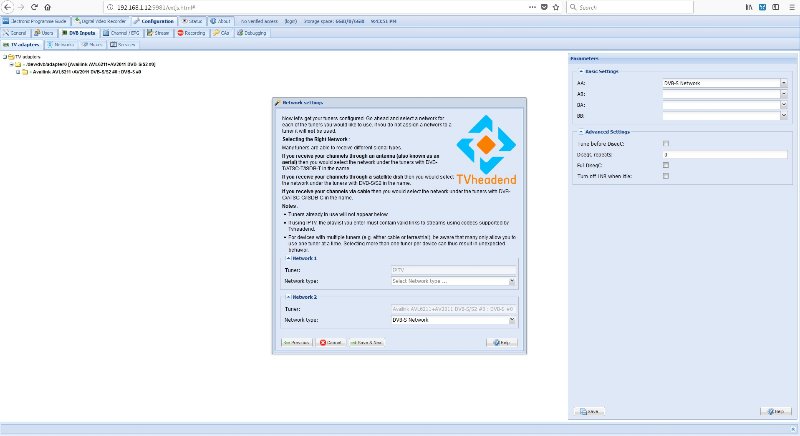The width and height of the screenshot is (800, 436).
Task: Click the Previous button in wizard
Action: tap(296, 343)
